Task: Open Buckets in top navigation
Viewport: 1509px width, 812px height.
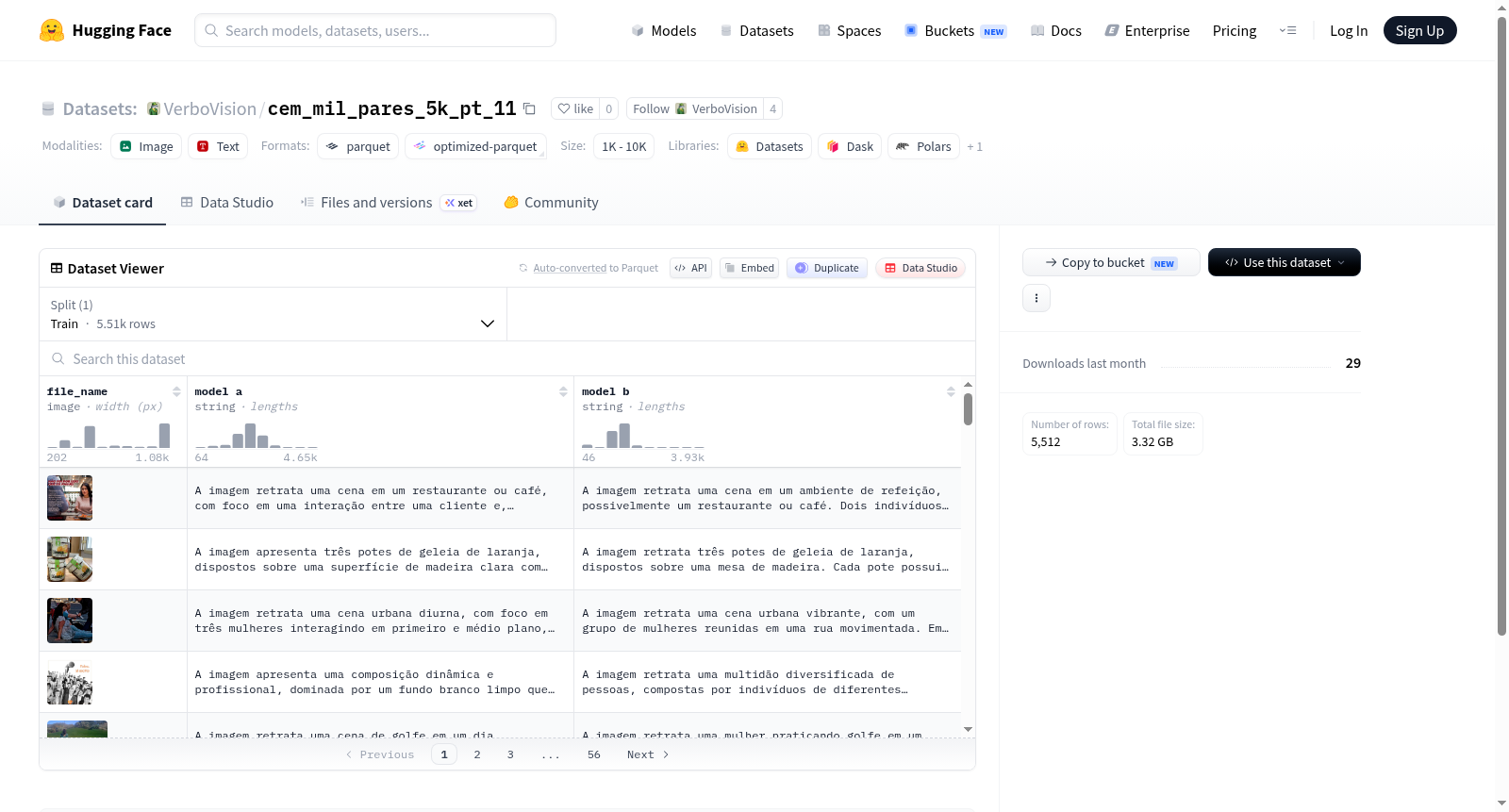Action: tap(955, 30)
